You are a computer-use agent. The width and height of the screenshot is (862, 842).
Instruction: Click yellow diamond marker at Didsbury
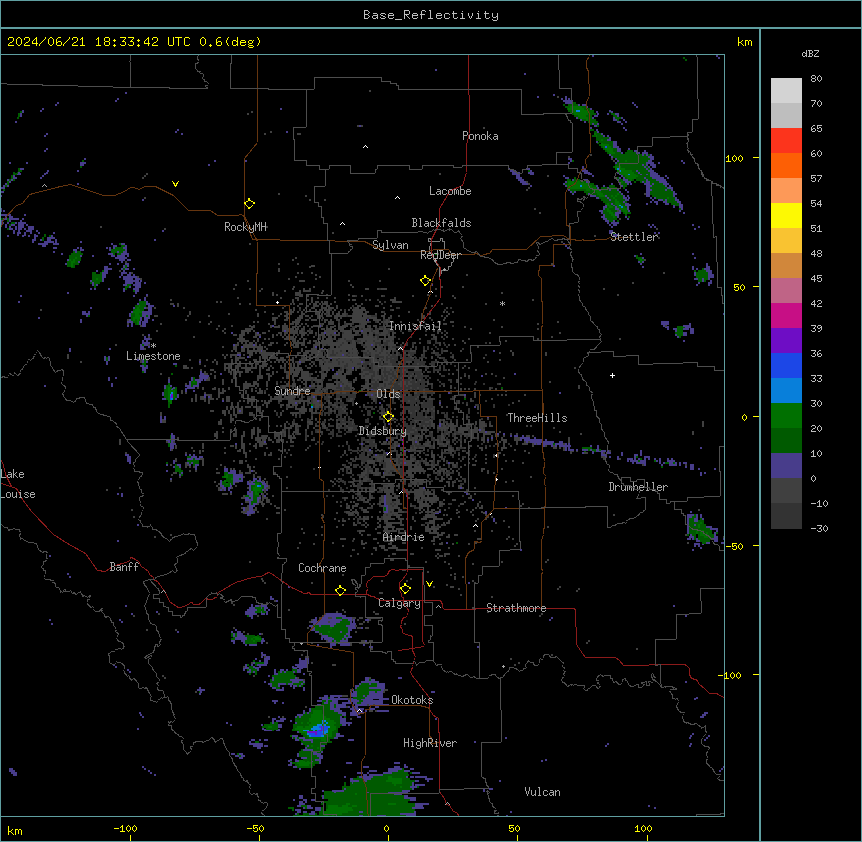coord(388,417)
